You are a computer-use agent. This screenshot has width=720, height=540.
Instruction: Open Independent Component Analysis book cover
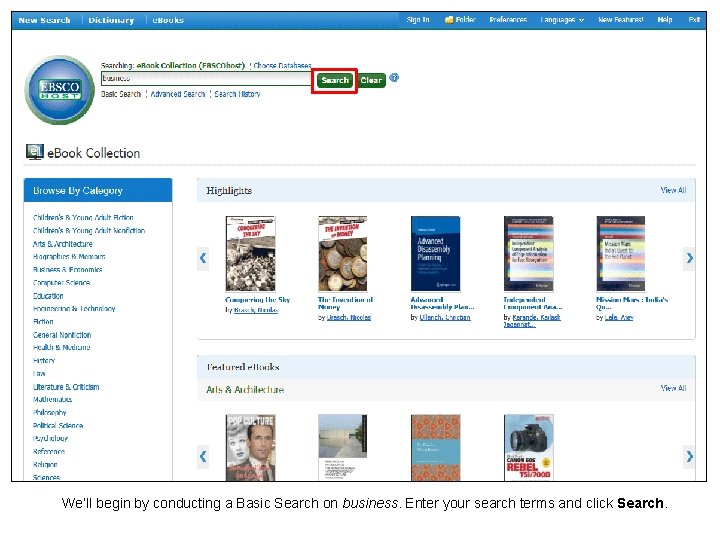tap(529, 253)
